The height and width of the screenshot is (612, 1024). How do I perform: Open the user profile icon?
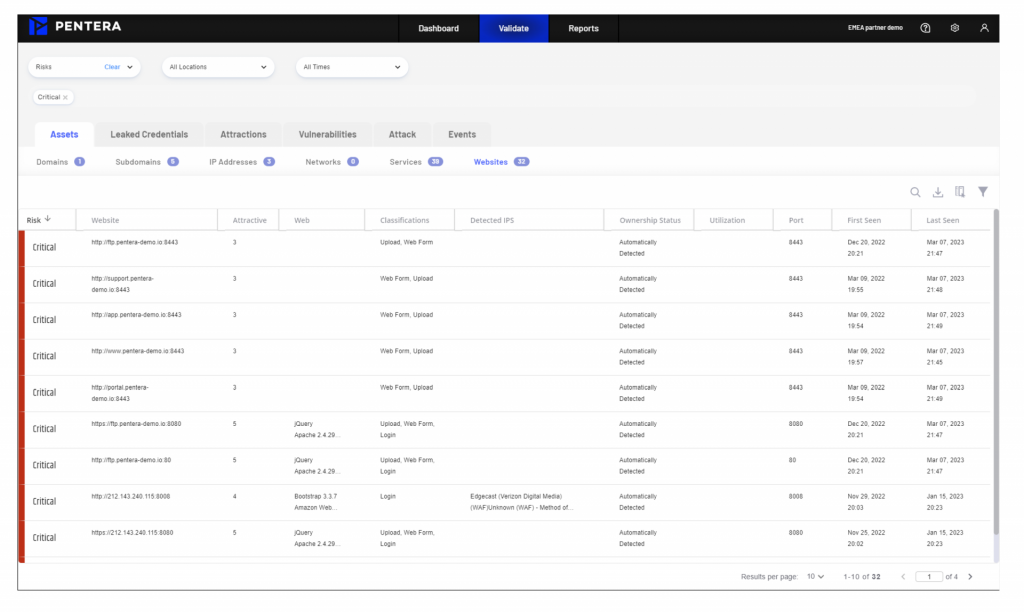pos(984,28)
